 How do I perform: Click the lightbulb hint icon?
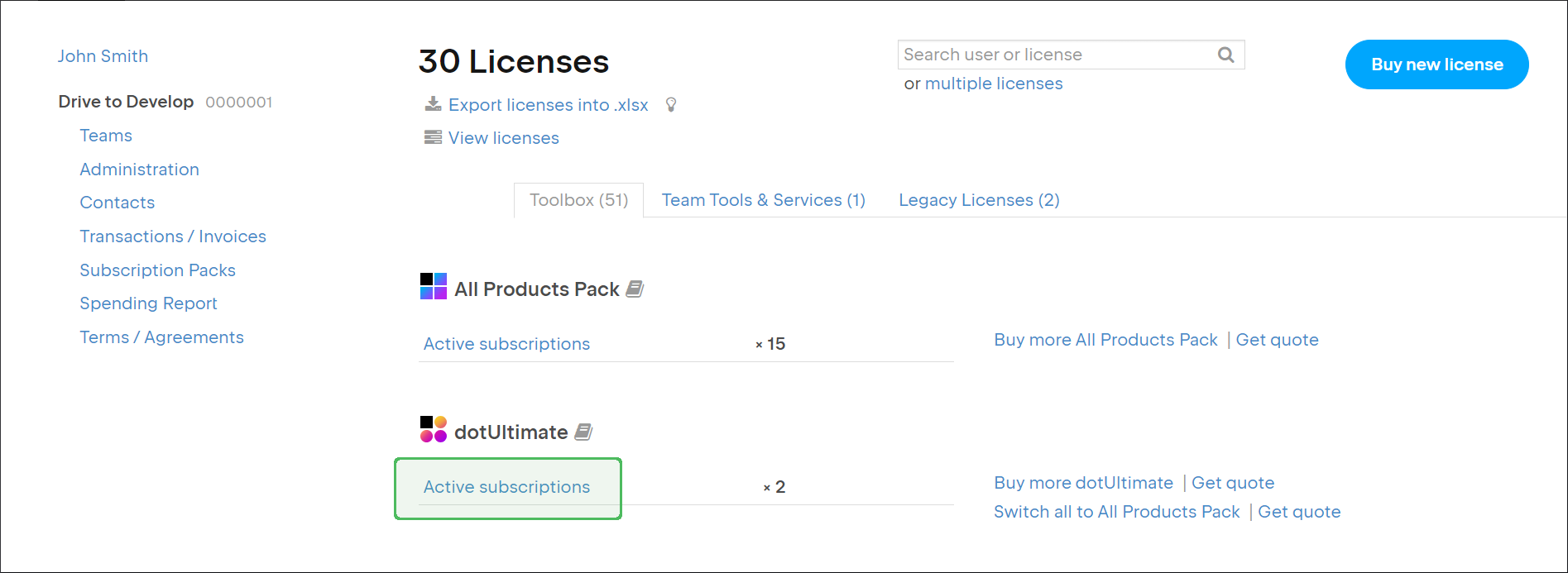pos(671,105)
